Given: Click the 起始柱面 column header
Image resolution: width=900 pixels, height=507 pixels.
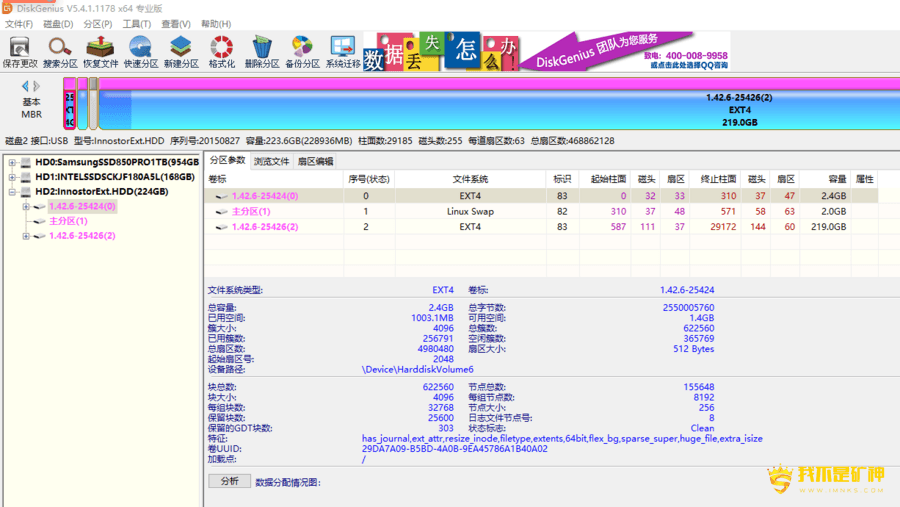Looking at the screenshot, I should point(608,180).
